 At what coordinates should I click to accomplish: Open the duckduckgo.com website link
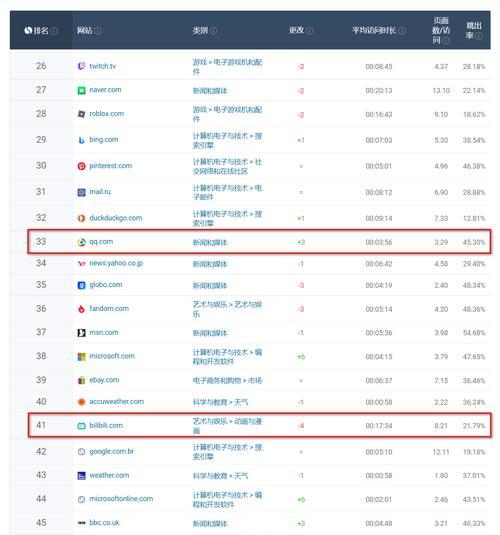coord(116,218)
